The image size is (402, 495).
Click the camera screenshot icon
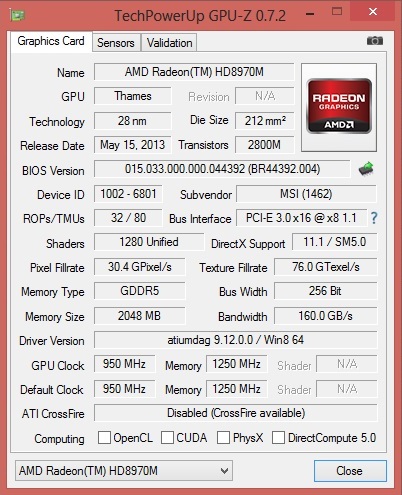[375, 41]
